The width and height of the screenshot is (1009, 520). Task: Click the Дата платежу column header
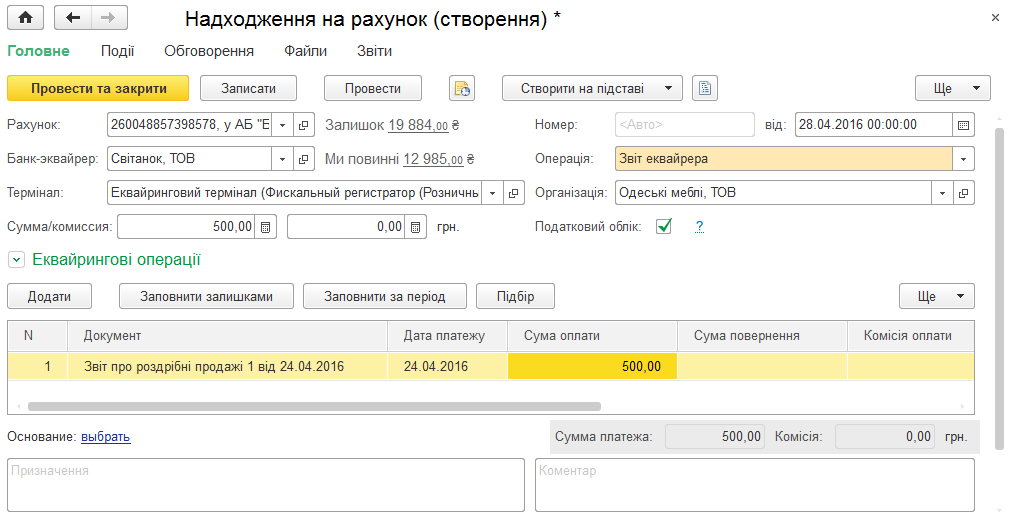coord(448,336)
